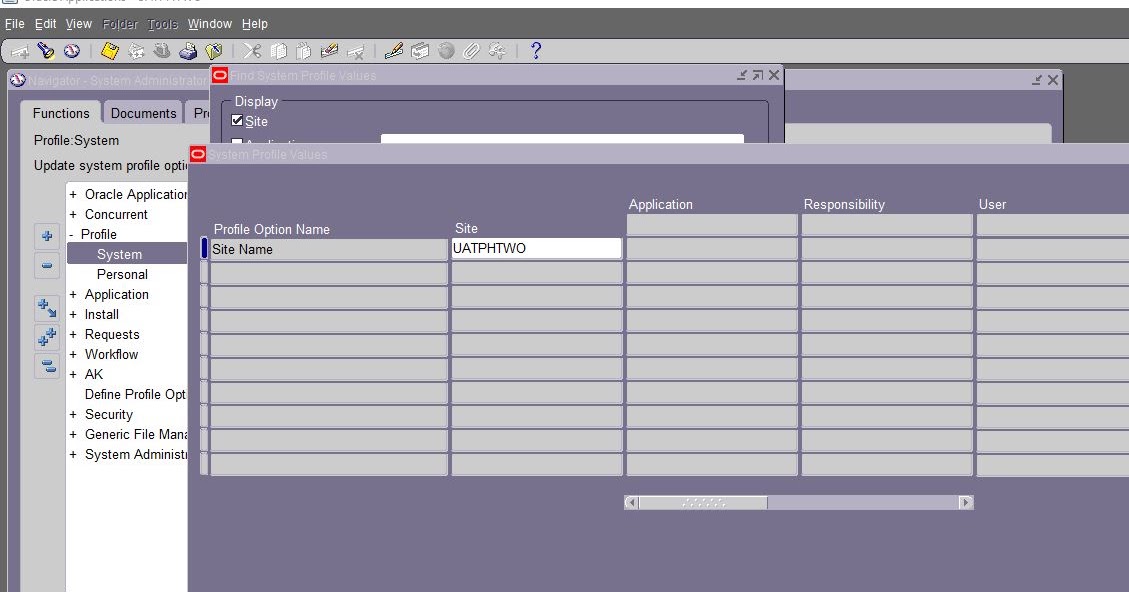Select Personal under the Profile node
The height and width of the screenshot is (592, 1129).
point(122,274)
